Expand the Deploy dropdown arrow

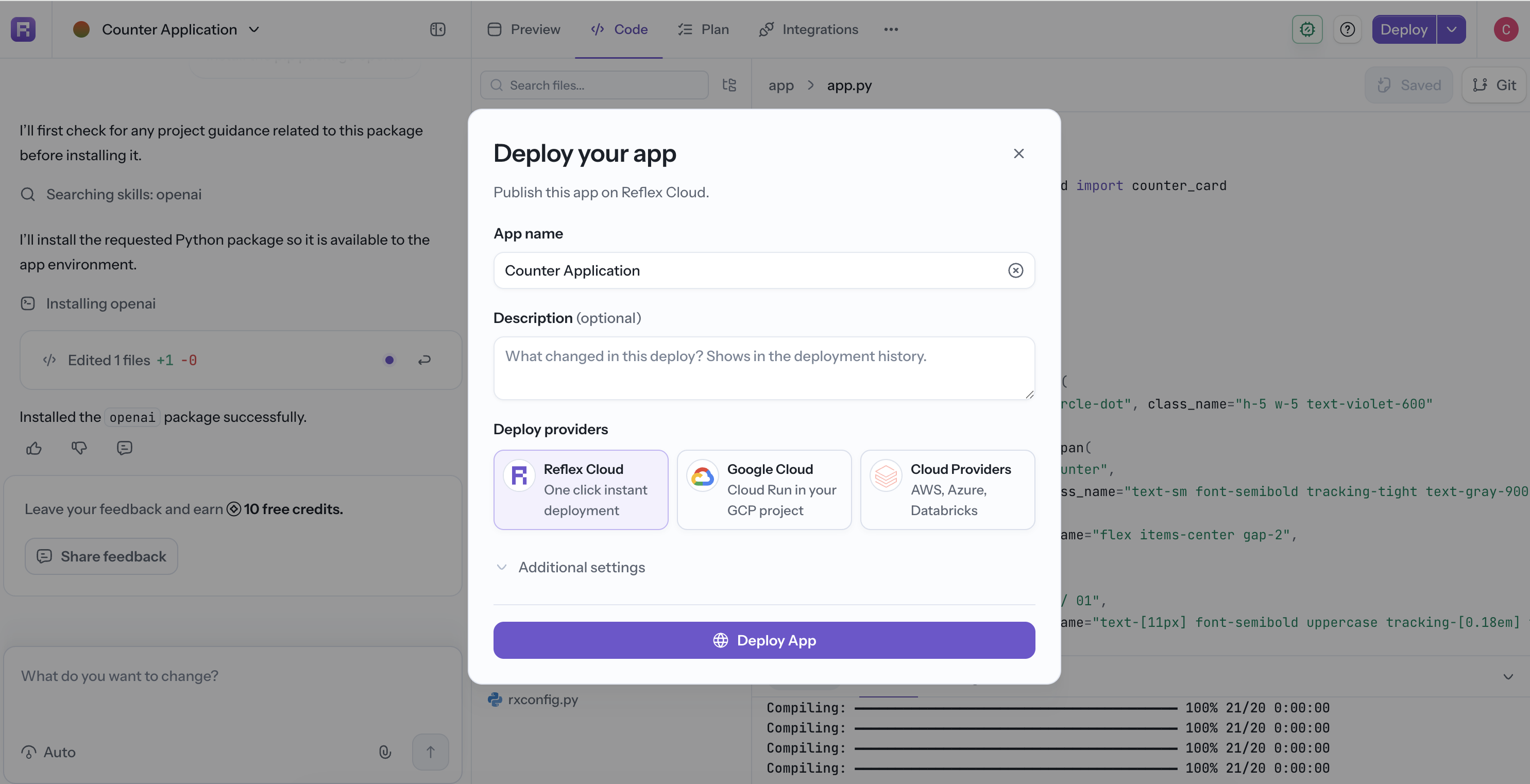[x=1452, y=29]
